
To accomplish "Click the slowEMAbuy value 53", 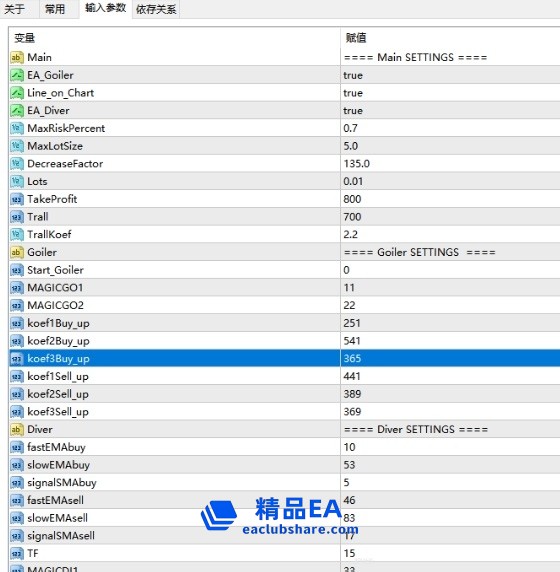I will pyautogui.click(x=349, y=465).
